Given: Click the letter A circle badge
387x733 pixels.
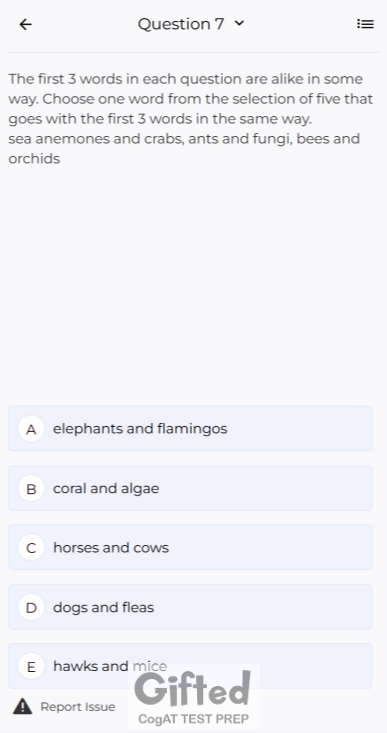Looking at the screenshot, I should [x=31, y=429].
